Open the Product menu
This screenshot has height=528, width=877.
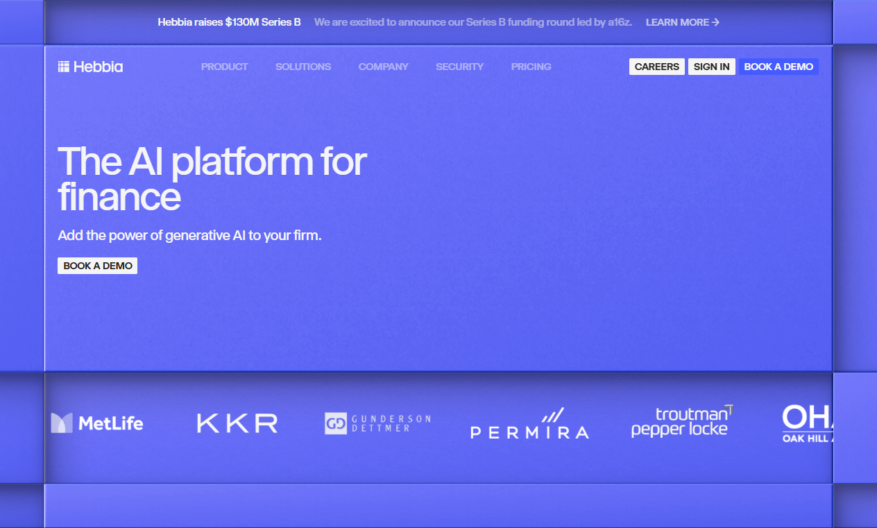pyautogui.click(x=224, y=67)
